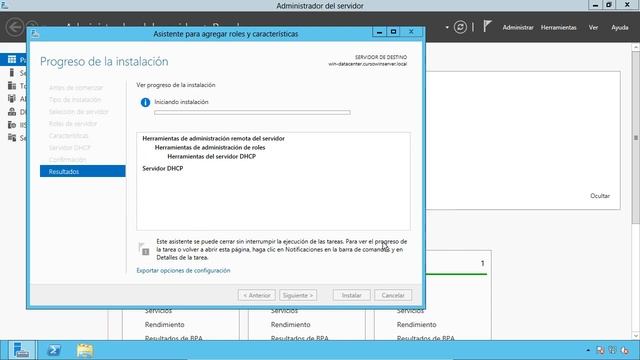Select the Selección de servidor step
Viewport: 640px width, 360px height.
click(78, 112)
